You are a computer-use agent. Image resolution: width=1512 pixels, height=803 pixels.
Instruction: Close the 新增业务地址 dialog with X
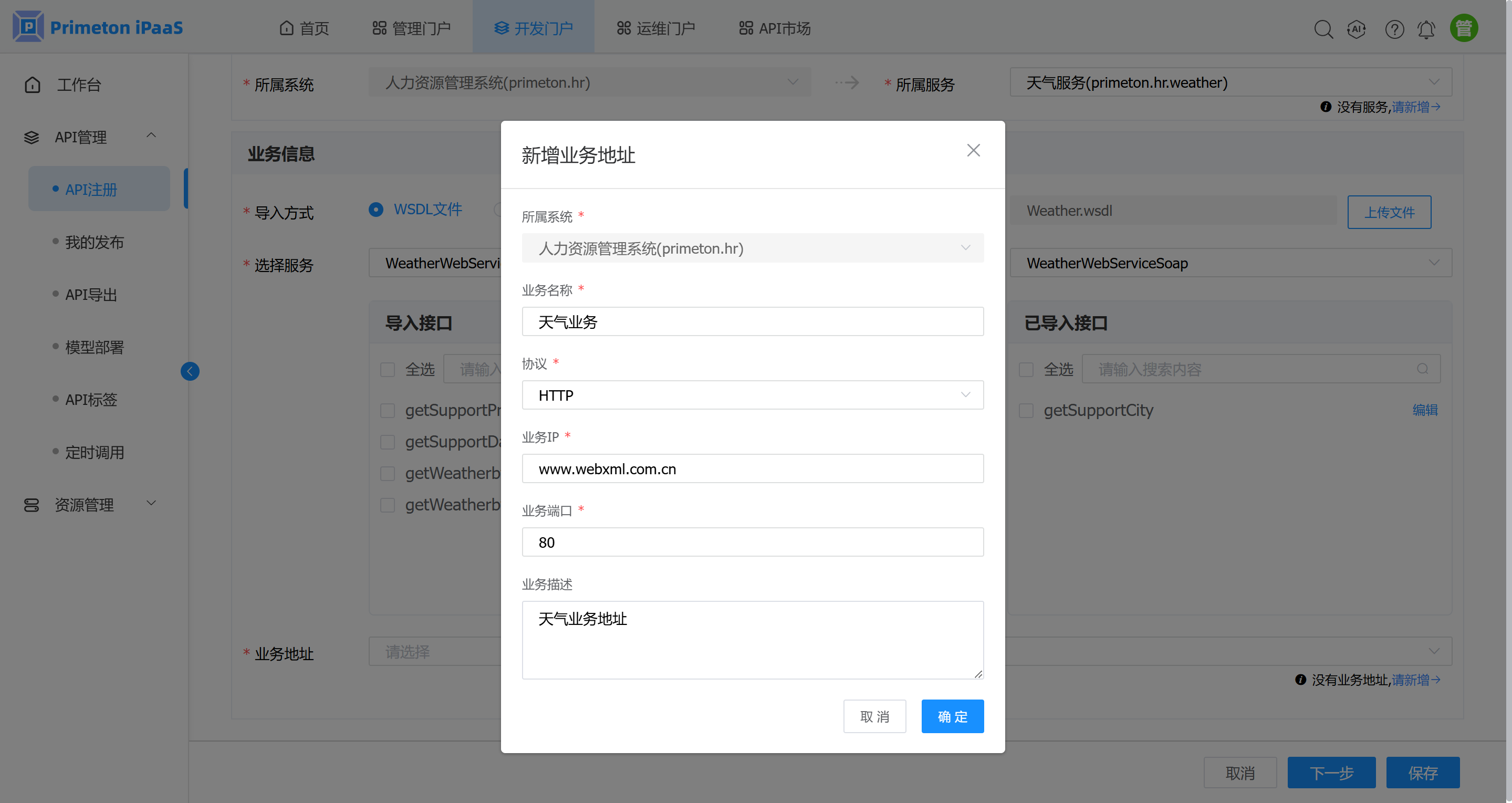tap(973, 150)
